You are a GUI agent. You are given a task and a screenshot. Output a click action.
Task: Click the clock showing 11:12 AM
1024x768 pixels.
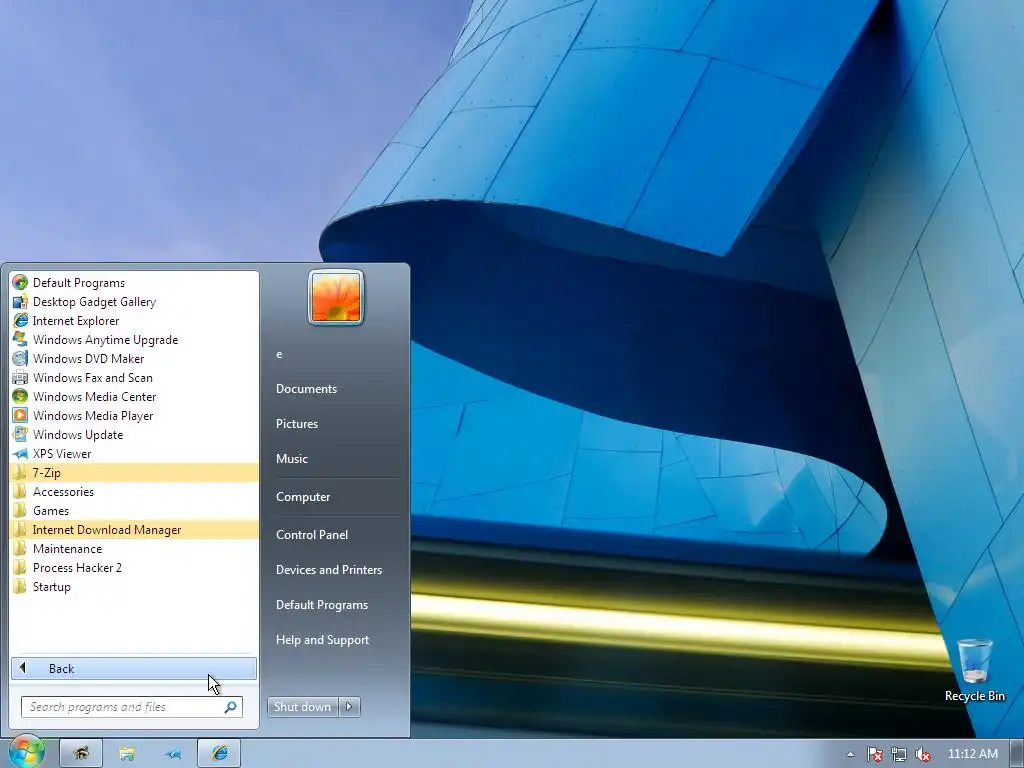(x=973, y=754)
